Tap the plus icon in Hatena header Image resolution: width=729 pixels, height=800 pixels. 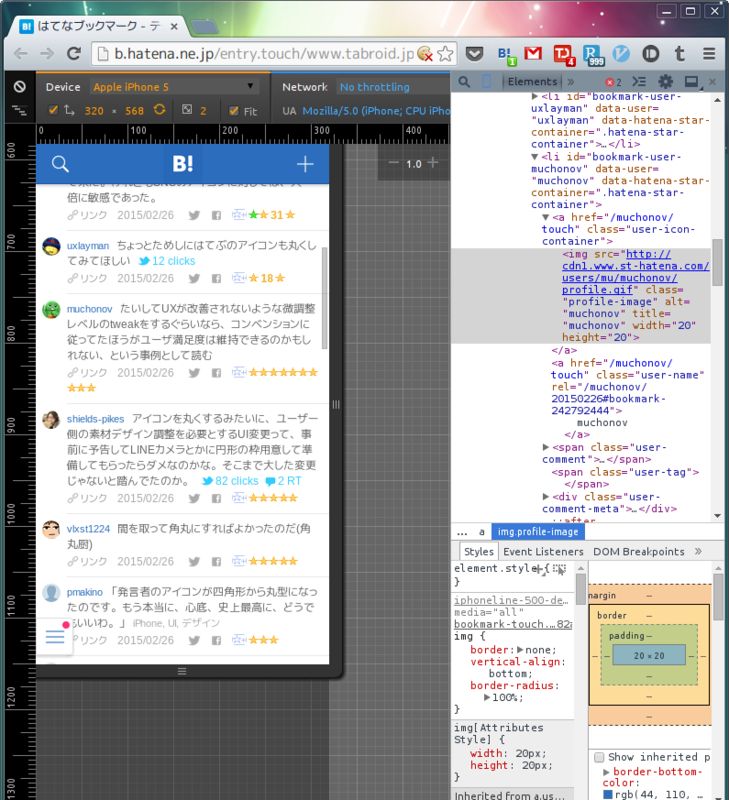click(x=305, y=164)
